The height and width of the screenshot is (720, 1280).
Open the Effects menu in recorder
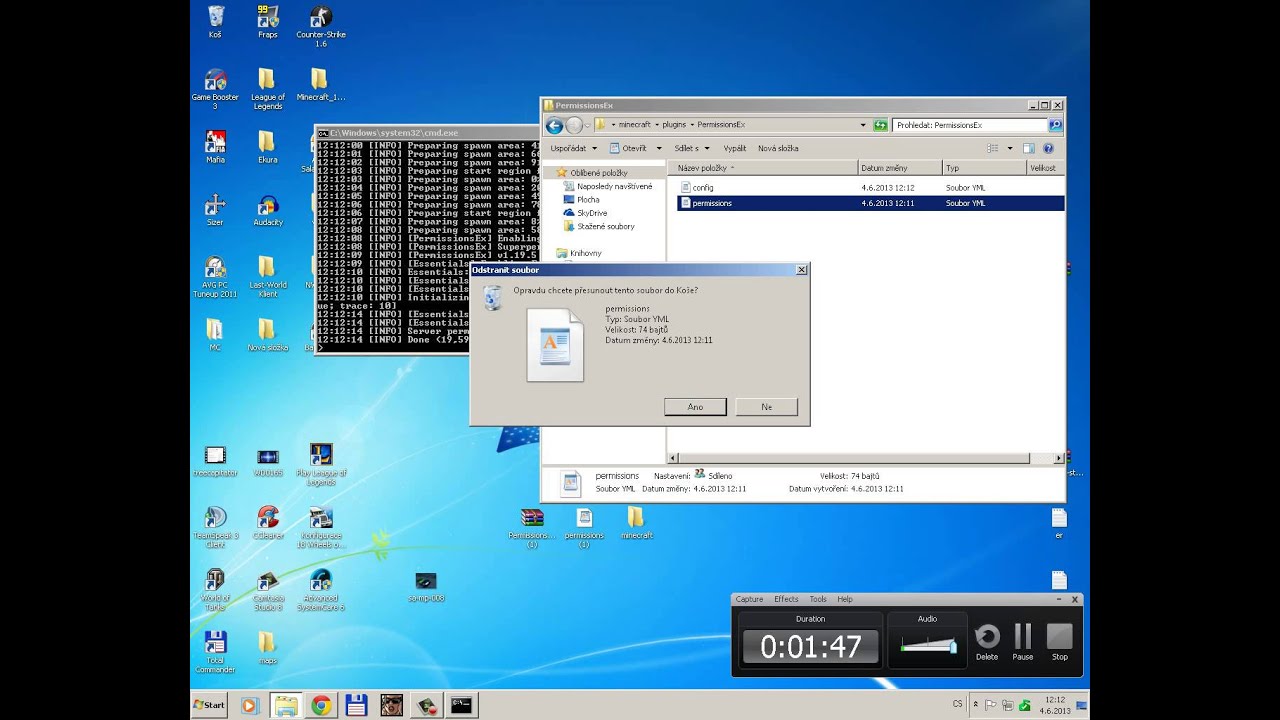786,599
